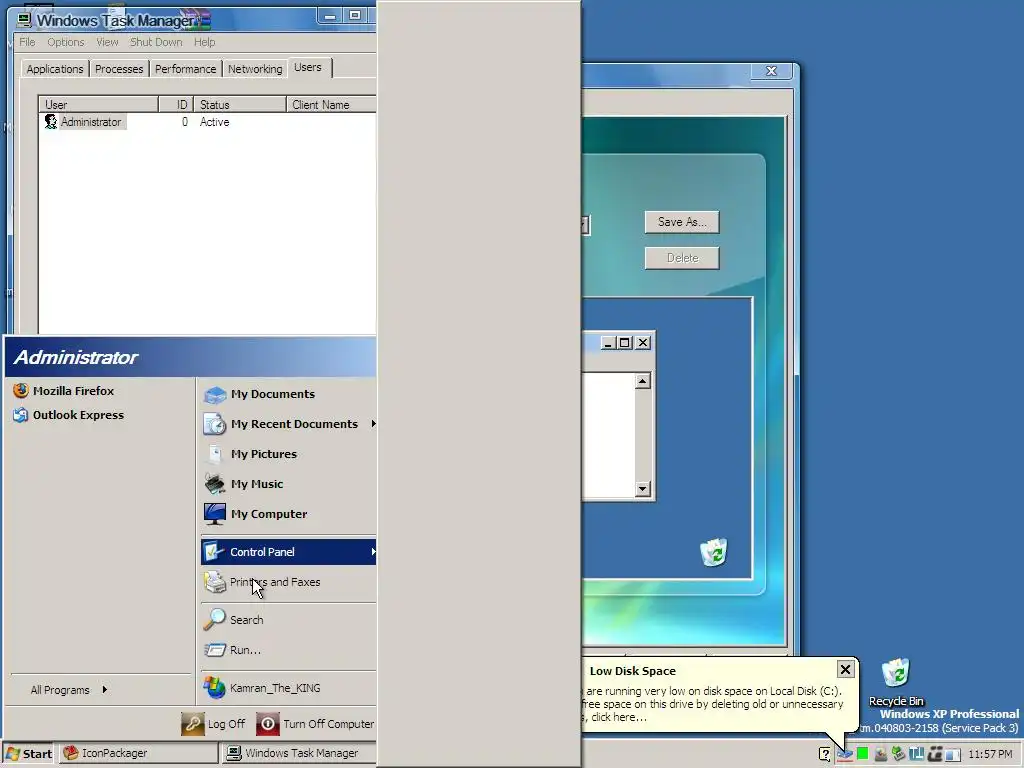Click the Active status cell
Viewport: 1024px width, 768px height.
click(x=214, y=122)
